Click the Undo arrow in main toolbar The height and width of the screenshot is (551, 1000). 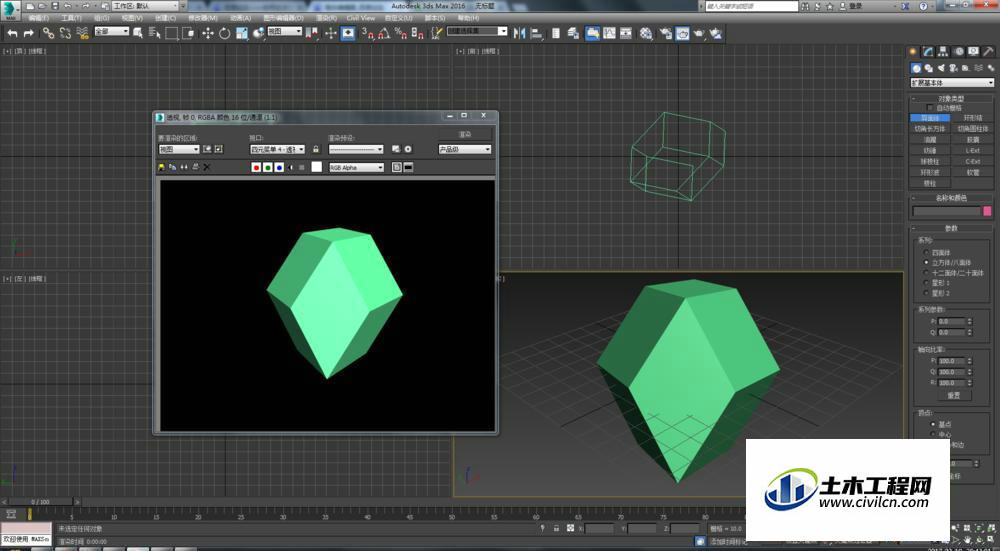click(x=12, y=33)
